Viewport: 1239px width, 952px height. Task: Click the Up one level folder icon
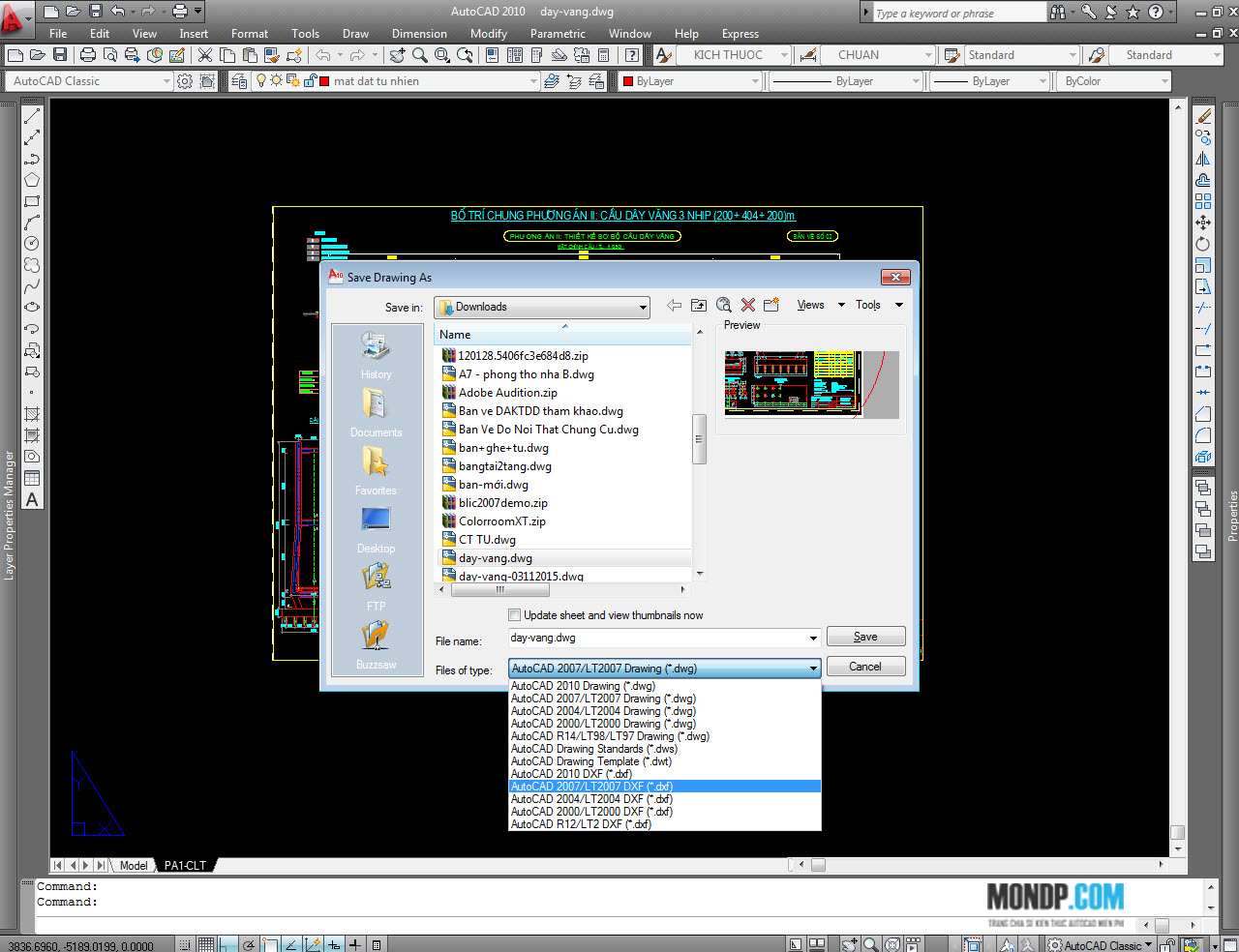(x=699, y=305)
